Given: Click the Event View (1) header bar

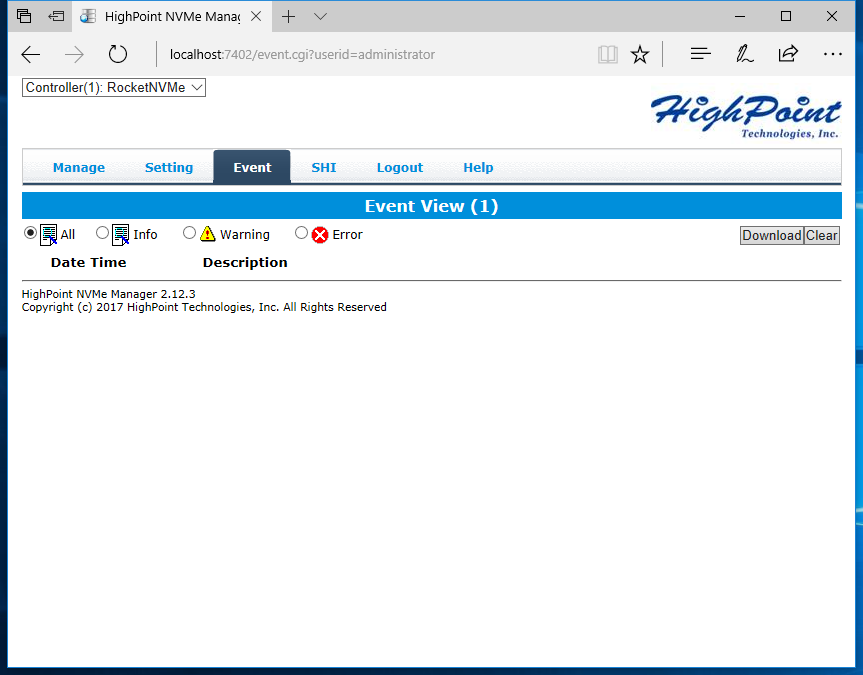Looking at the screenshot, I should [x=432, y=206].
